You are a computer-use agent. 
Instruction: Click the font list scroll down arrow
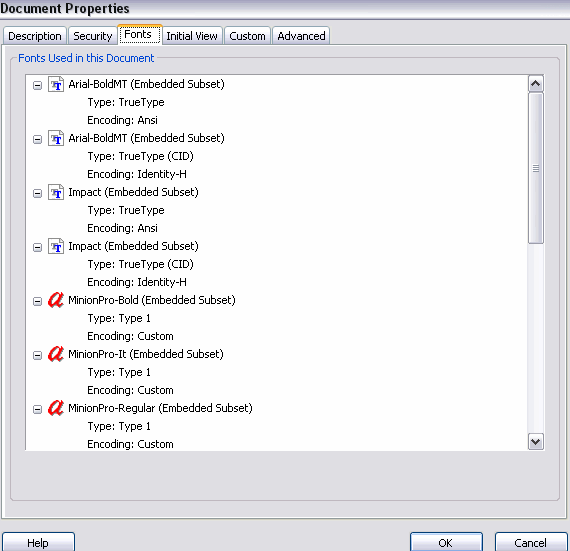(x=535, y=442)
